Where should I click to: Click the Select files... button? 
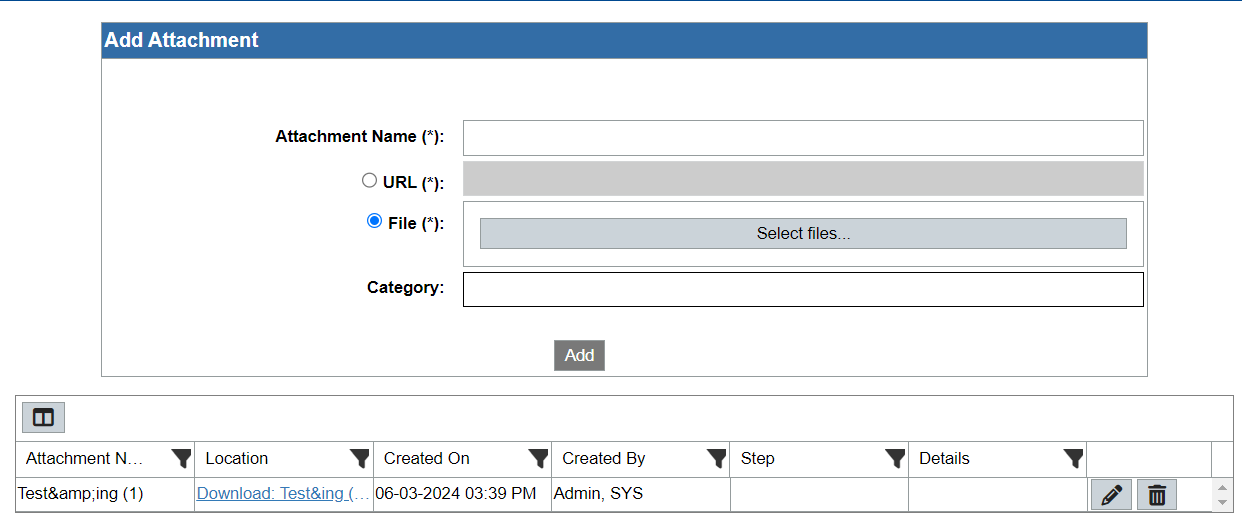(803, 233)
